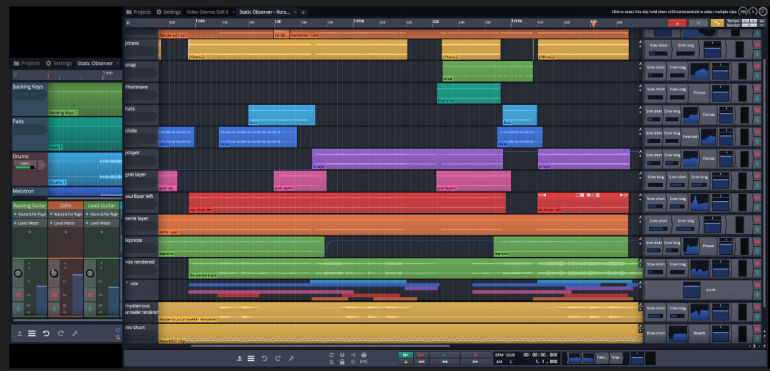Viewport: 770px width, 371px height.
Task: Mute the Backing Guitar mixer channel
Action: click(18, 295)
